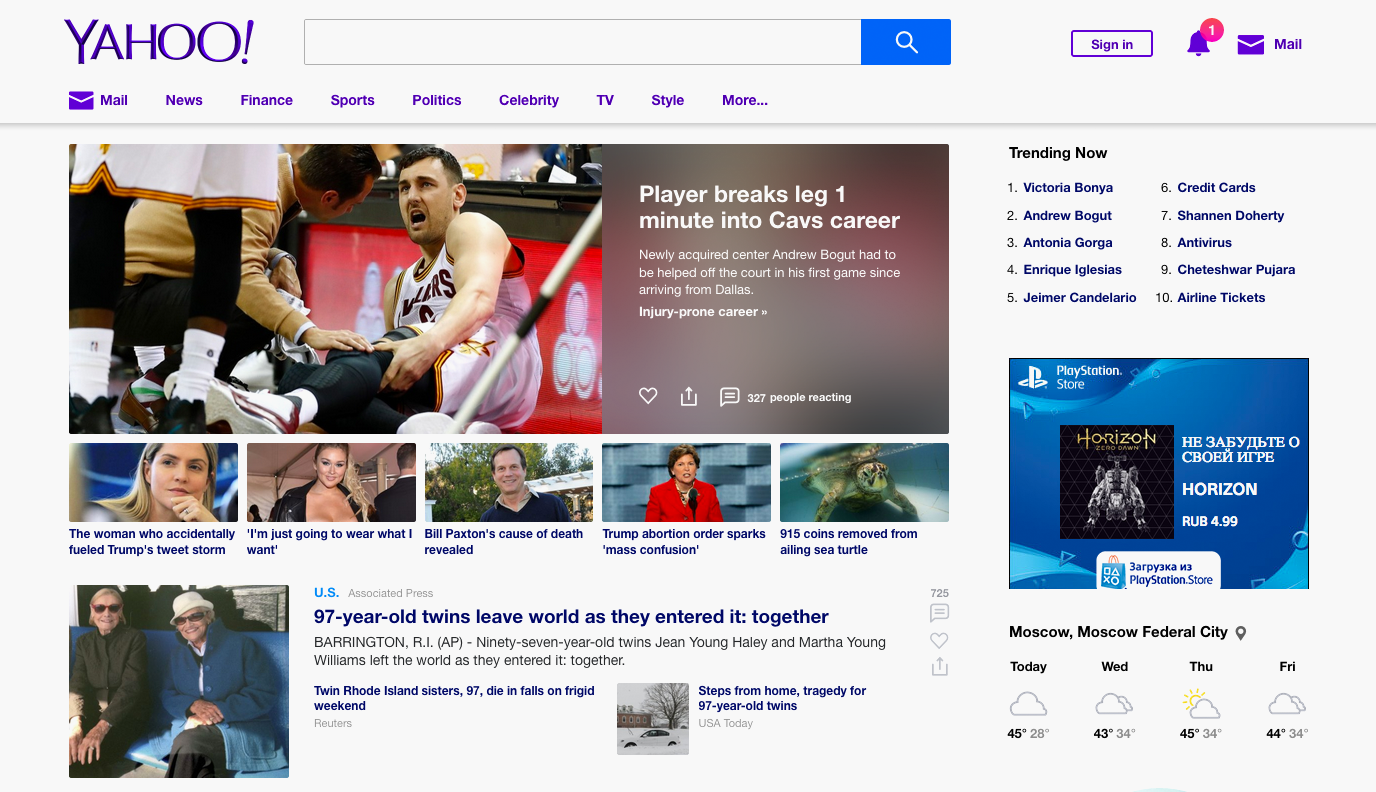Navigate to the Sports section
The image size is (1376, 792).
[x=352, y=100]
